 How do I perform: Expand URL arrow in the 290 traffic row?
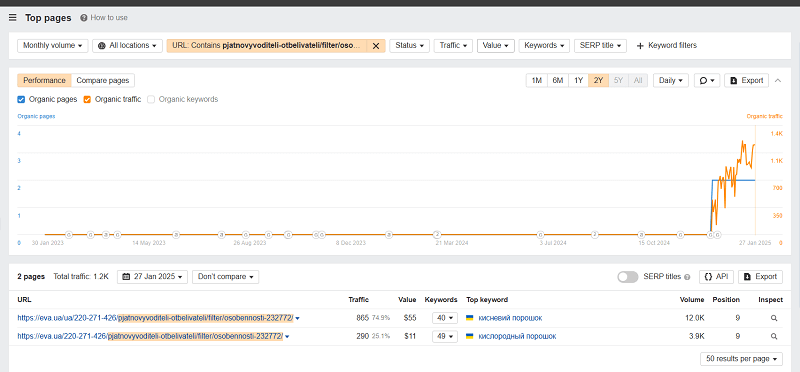click(x=287, y=337)
